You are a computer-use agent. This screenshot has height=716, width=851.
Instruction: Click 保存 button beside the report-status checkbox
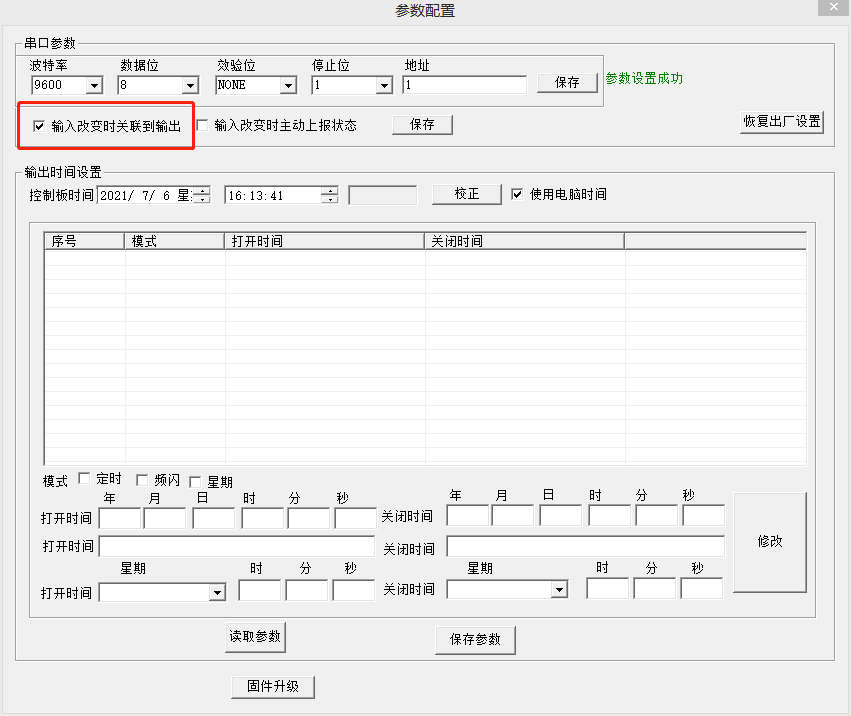point(422,125)
